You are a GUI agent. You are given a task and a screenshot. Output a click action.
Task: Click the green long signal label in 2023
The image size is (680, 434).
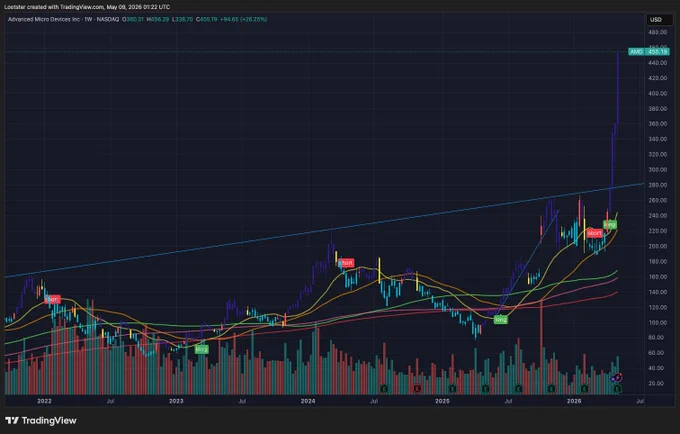(x=201, y=349)
